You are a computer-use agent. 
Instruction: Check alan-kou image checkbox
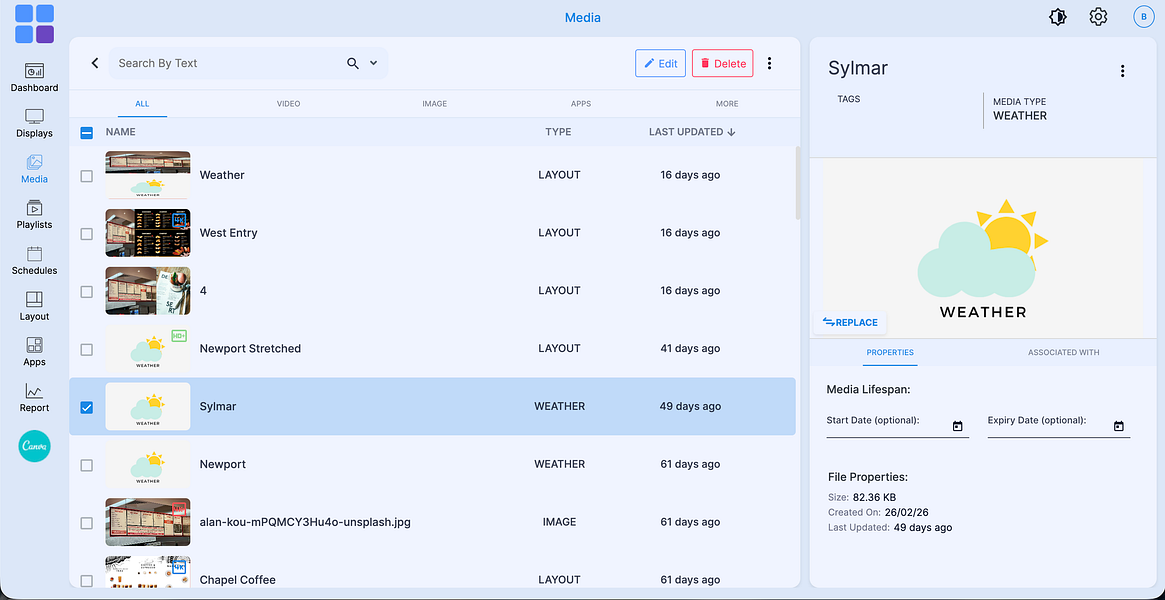click(86, 523)
